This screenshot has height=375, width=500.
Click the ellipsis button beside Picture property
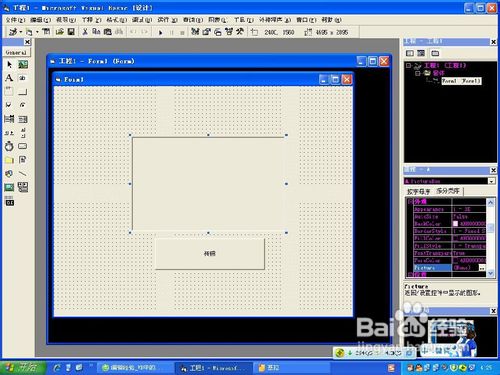point(482,268)
